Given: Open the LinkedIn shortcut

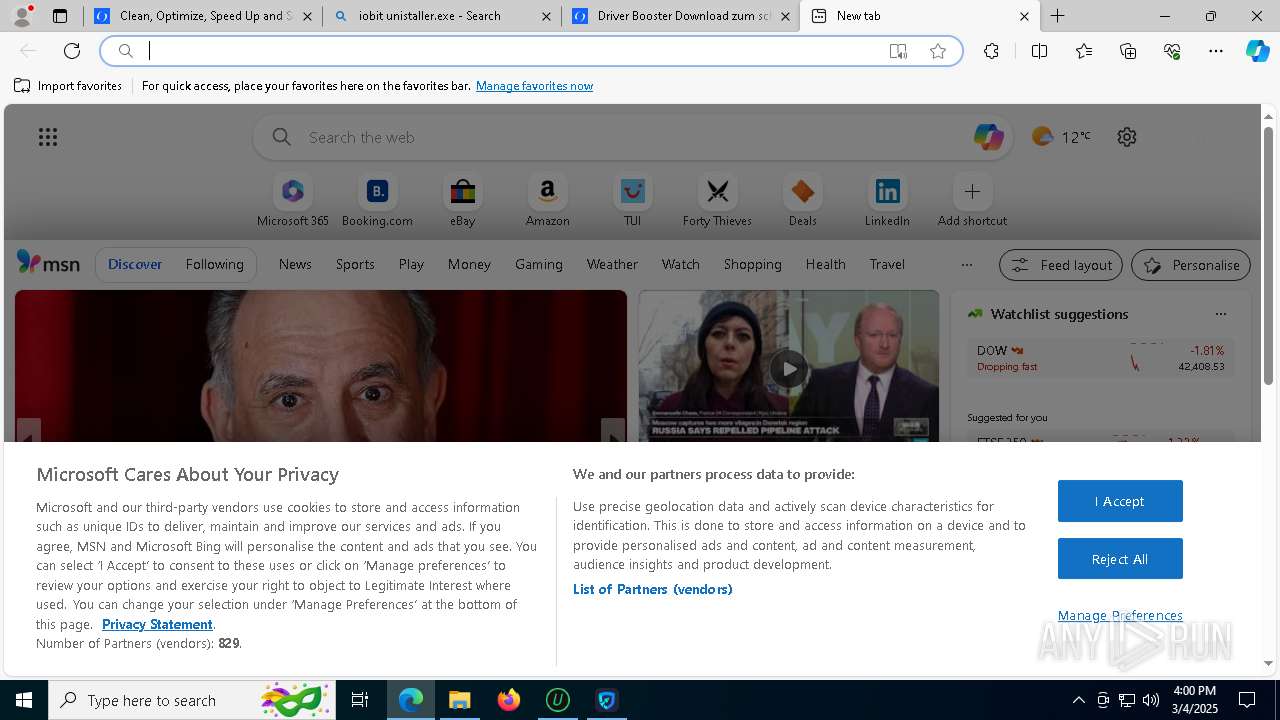Looking at the screenshot, I should click(x=887, y=201).
